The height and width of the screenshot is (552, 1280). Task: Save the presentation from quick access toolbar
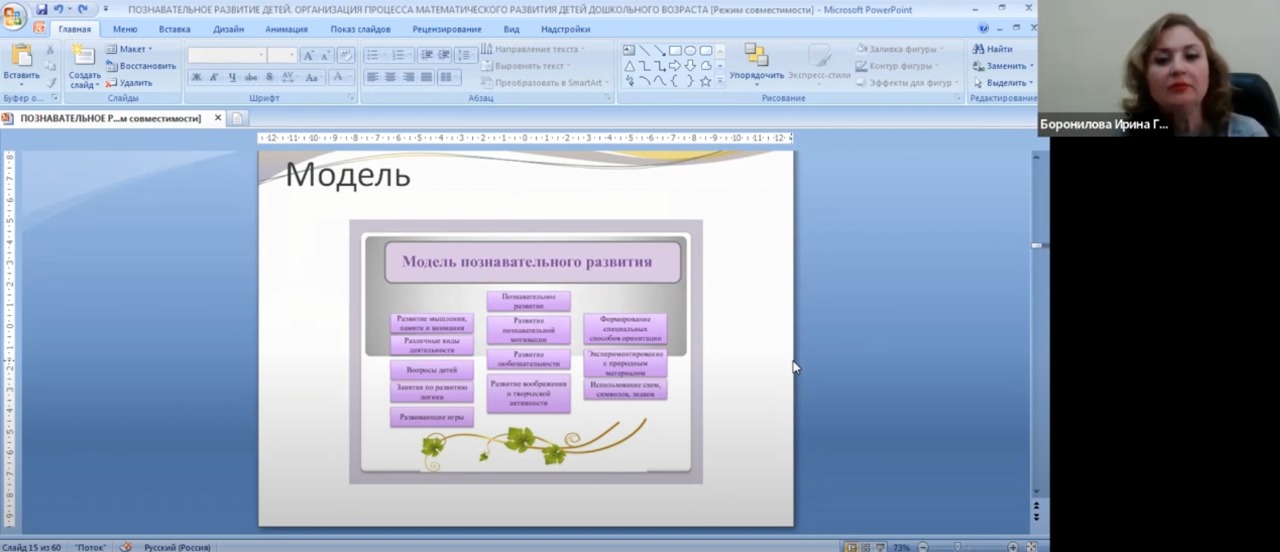pyautogui.click(x=42, y=9)
